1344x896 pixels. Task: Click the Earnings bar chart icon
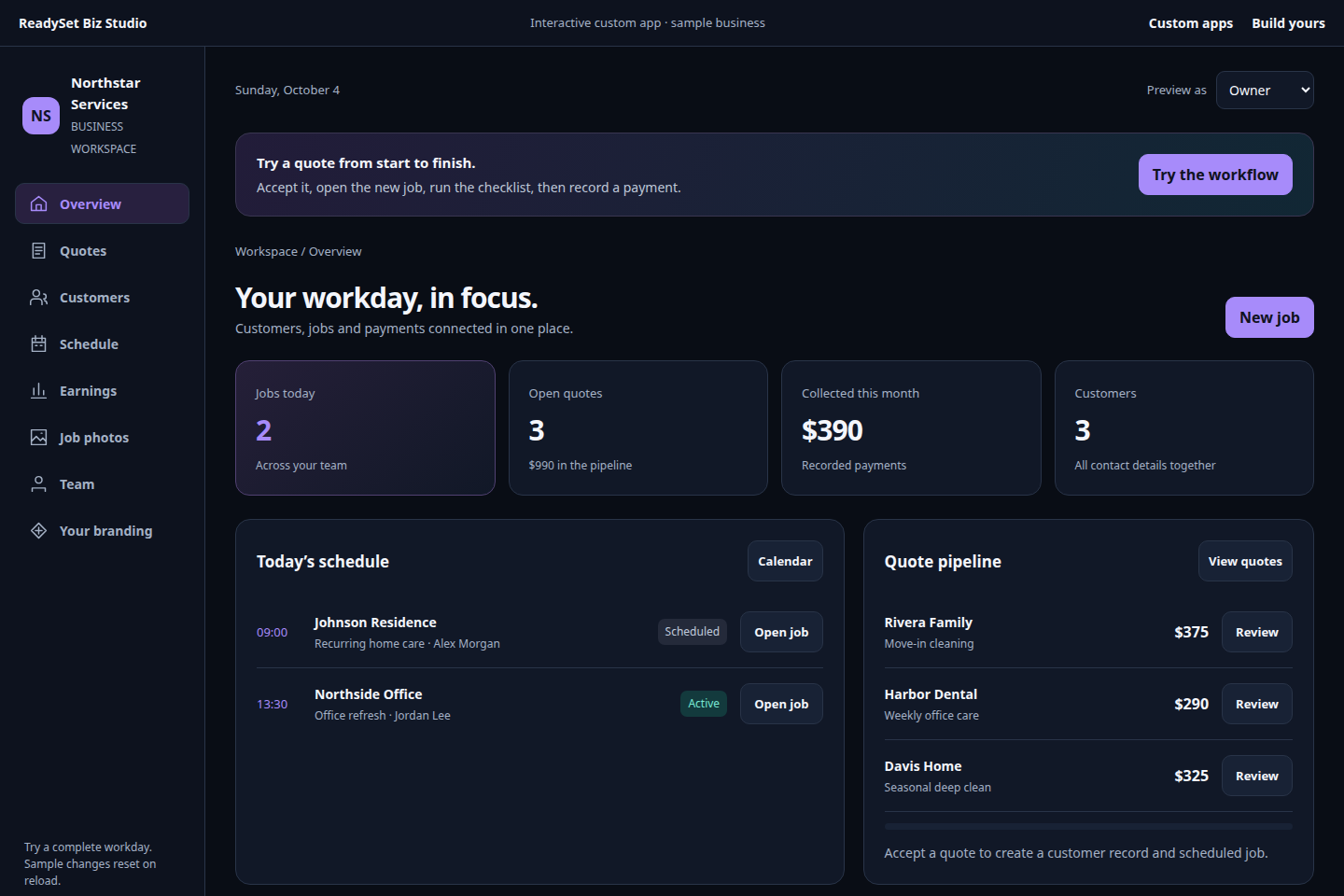38,390
